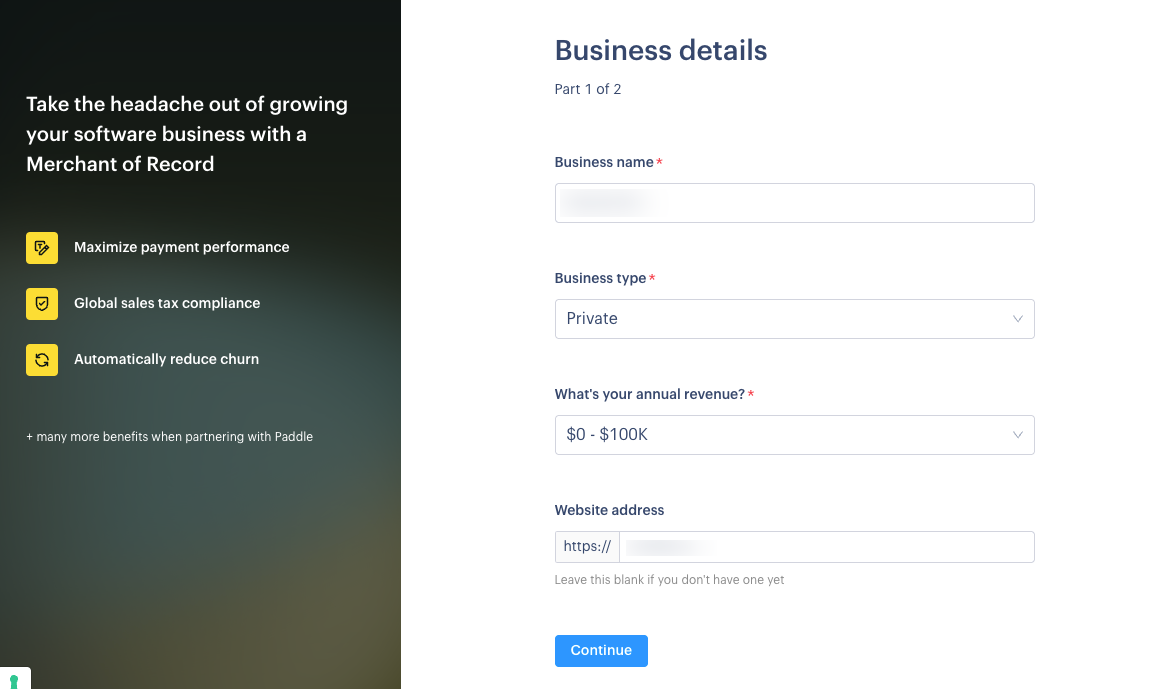This screenshot has height=689, width=1153.
Task: Click the 'Business details' heading
Action: pyautogui.click(x=660, y=50)
